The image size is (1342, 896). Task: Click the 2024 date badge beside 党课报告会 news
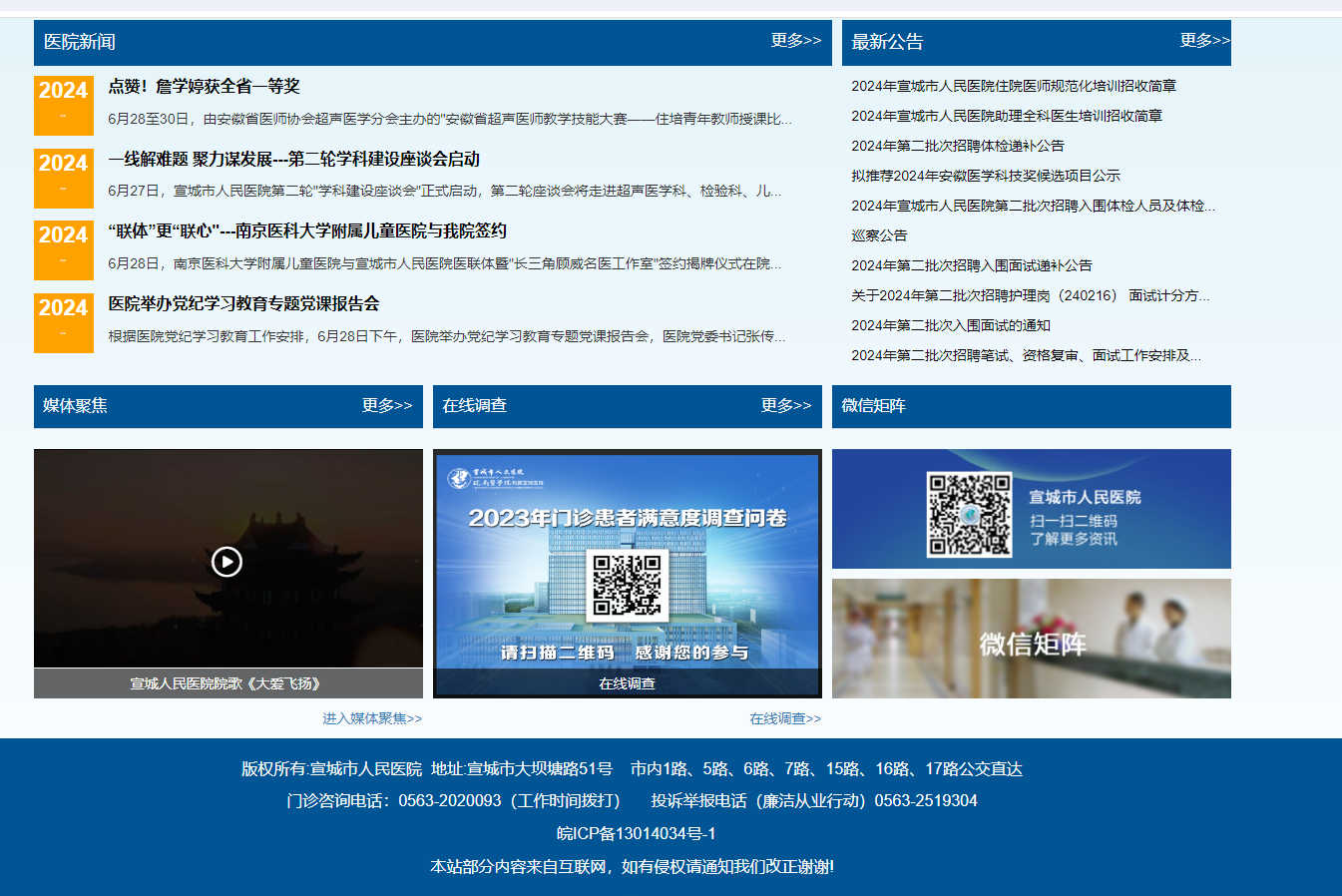click(x=63, y=322)
